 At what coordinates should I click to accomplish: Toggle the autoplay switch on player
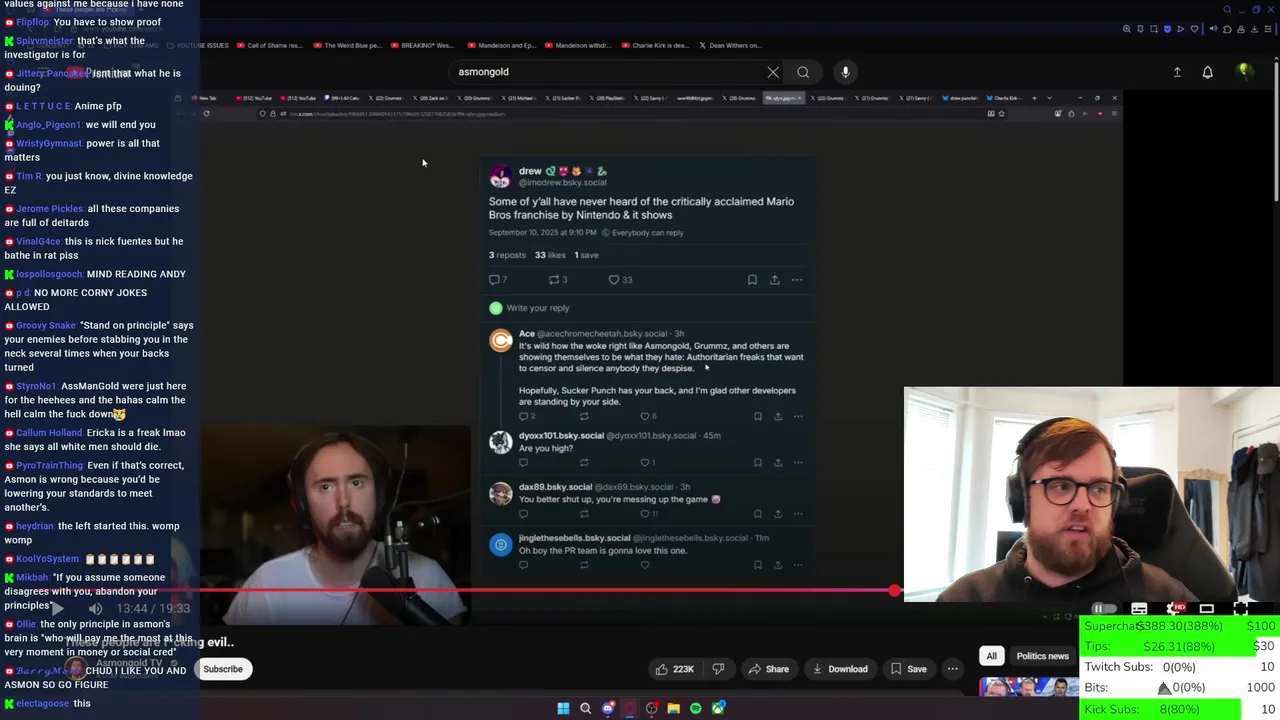pos(1102,608)
